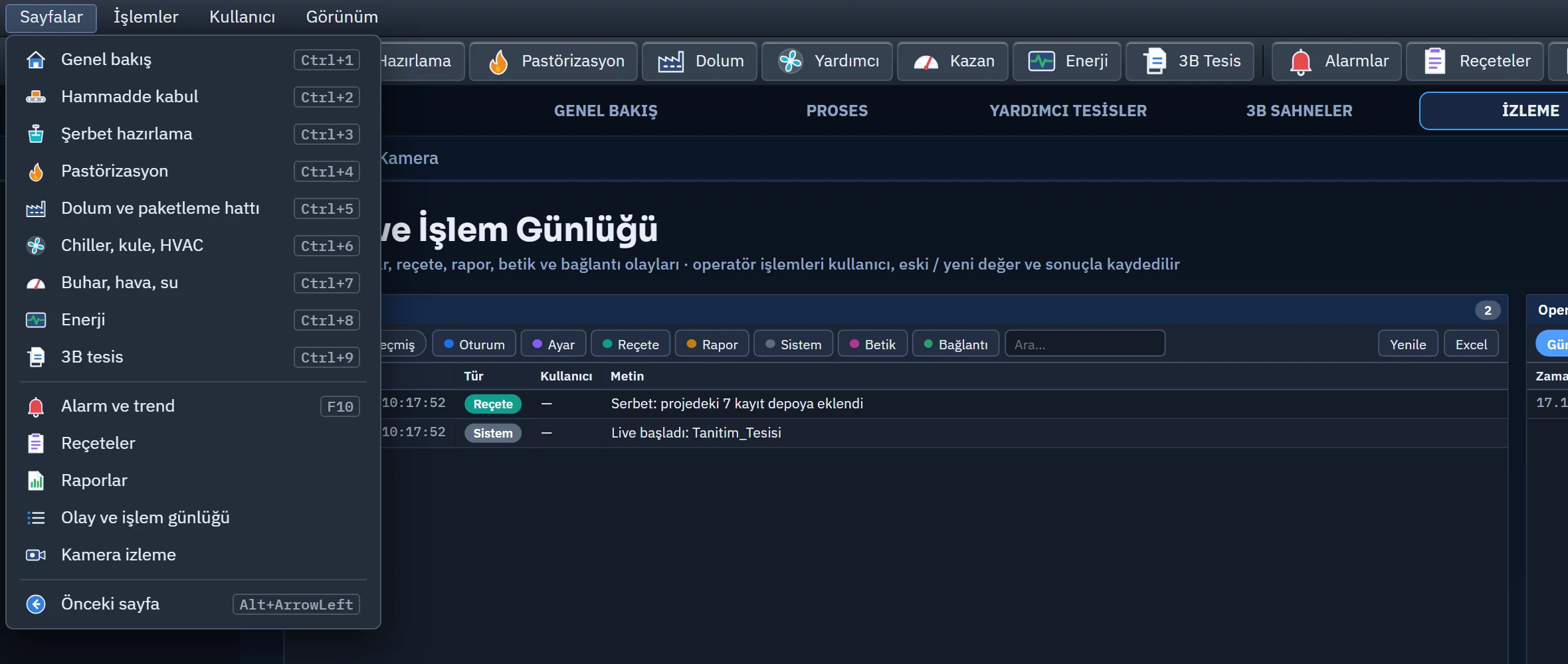This screenshot has height=664, width=1568.
Task: Click the Reçeteler clipboard icon in menu
Action: [x=36, y=444]
